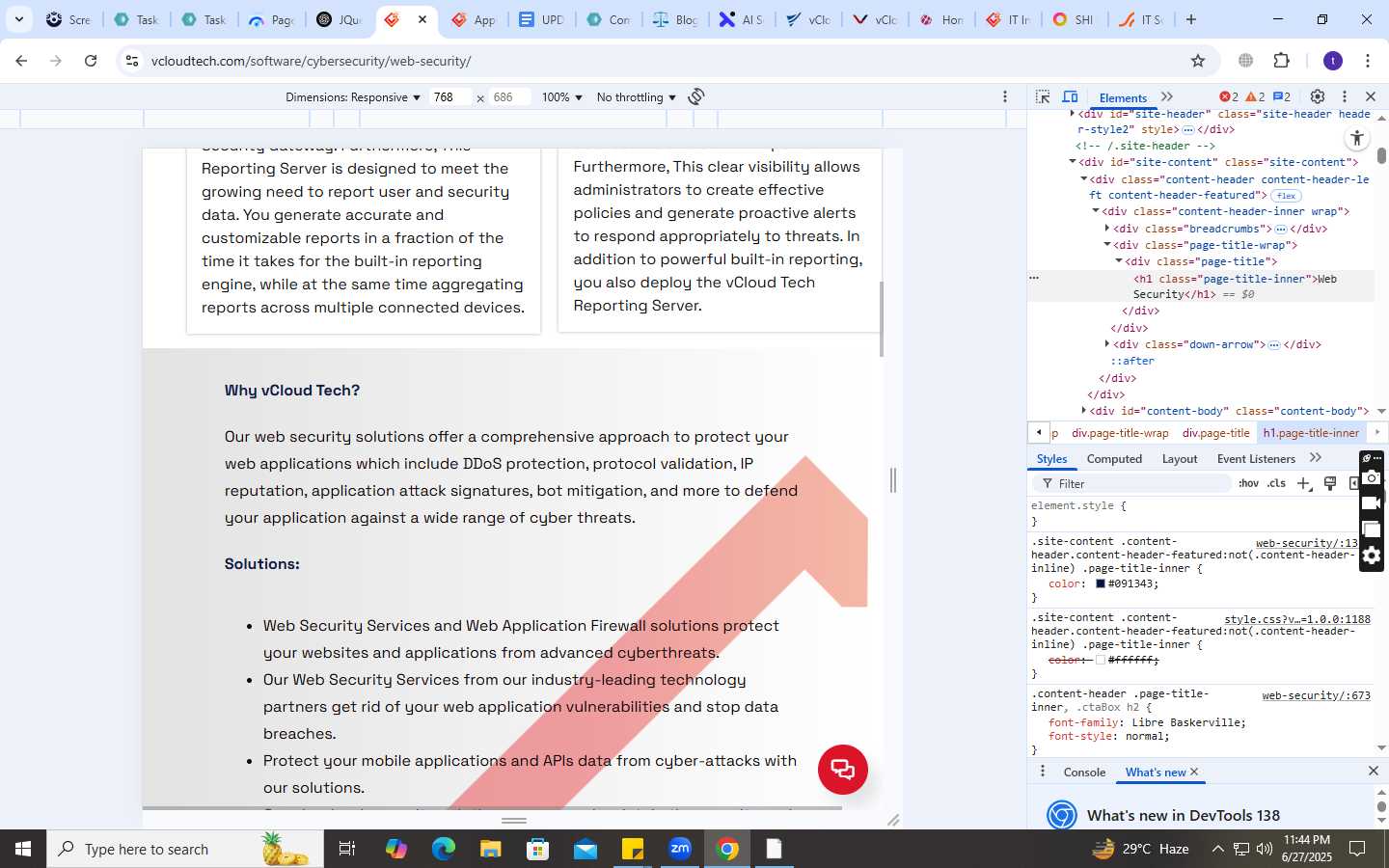Click the viewport width input field
1389x868 pixels.
tap(449, 97)
